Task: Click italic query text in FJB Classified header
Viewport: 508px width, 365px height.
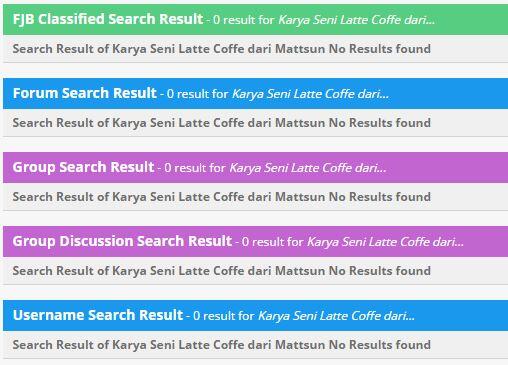Action: click(356, 20)
